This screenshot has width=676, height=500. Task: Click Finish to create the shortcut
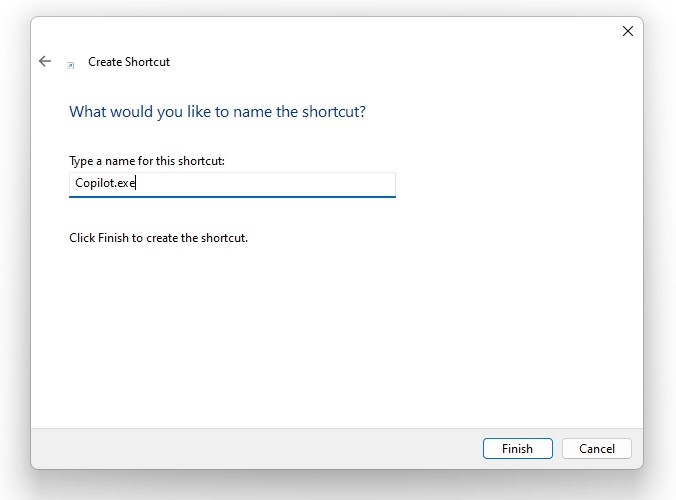click(x=517, y=449)
